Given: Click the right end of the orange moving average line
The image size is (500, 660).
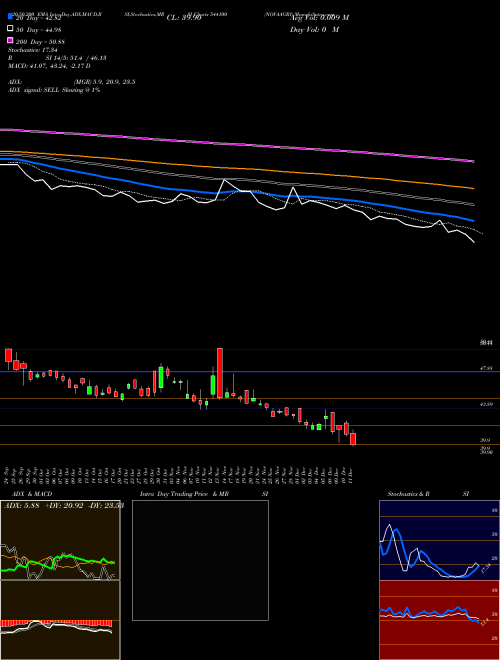Looking at the screenshot, I should click(473, 188).
